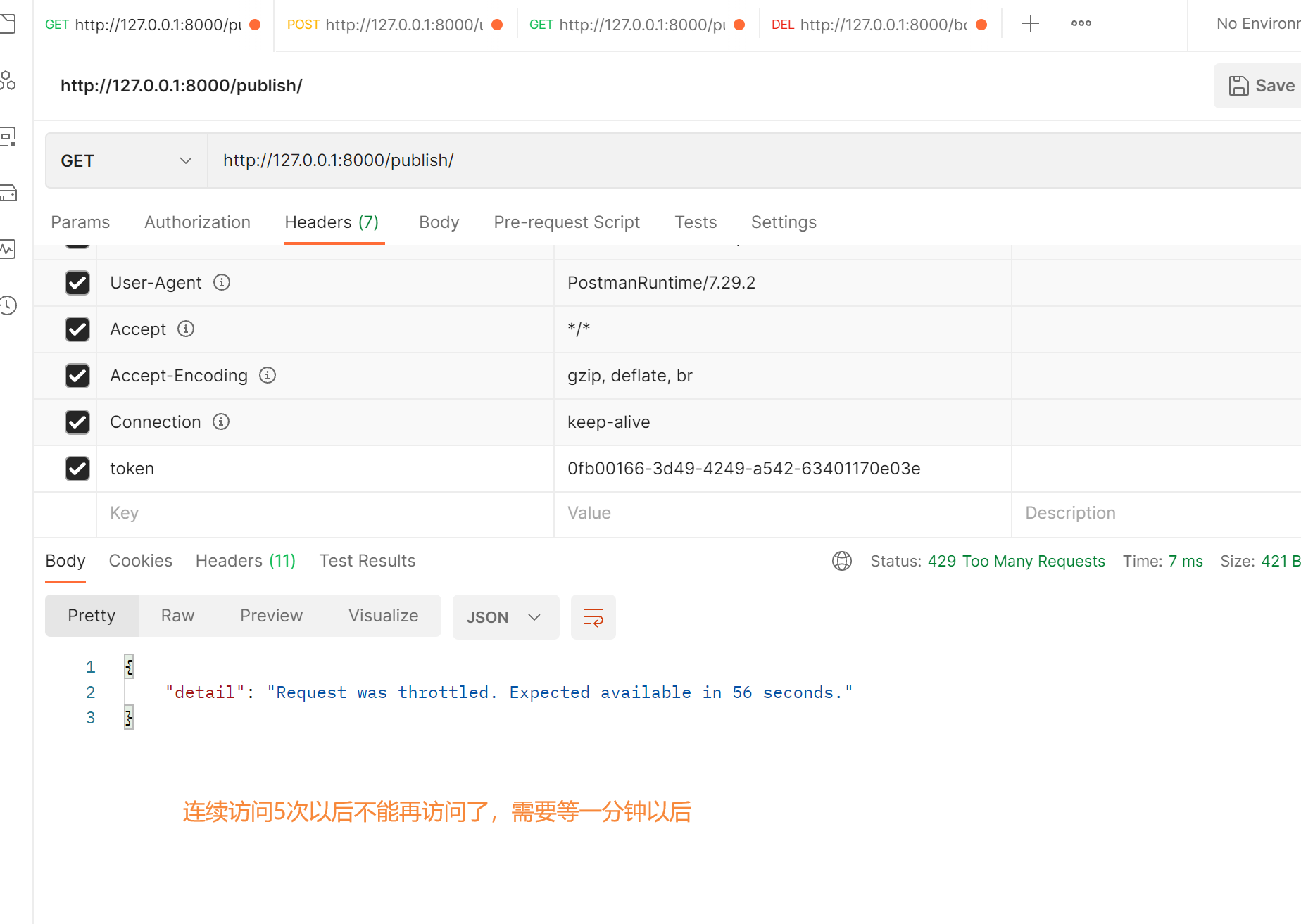This screenshot has height=924, width=1301.
Task: Click the PostmanRuntime/7.29.2 value cell
Action: 782,283
